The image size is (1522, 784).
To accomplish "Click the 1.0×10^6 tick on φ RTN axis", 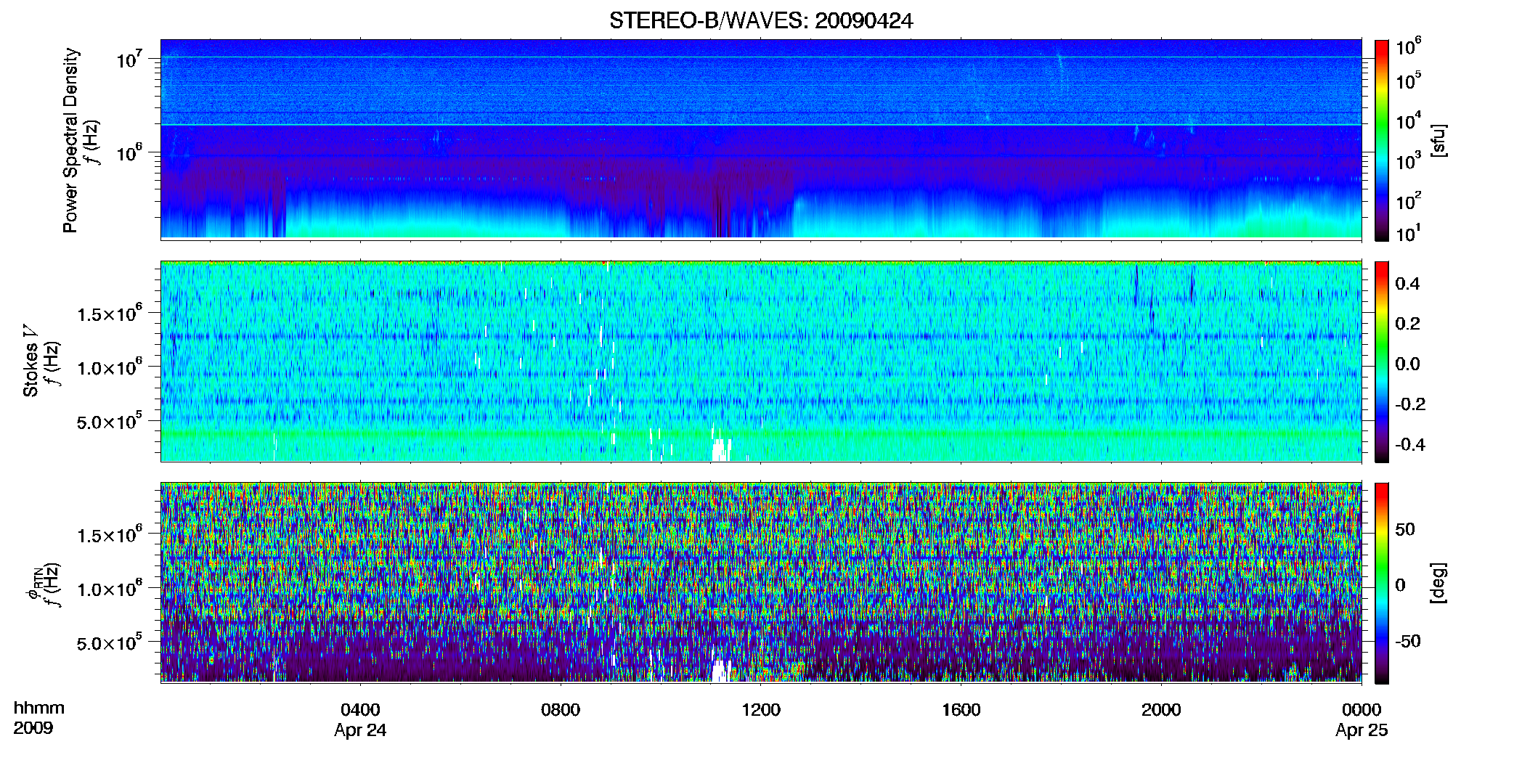I will [110, 589].
